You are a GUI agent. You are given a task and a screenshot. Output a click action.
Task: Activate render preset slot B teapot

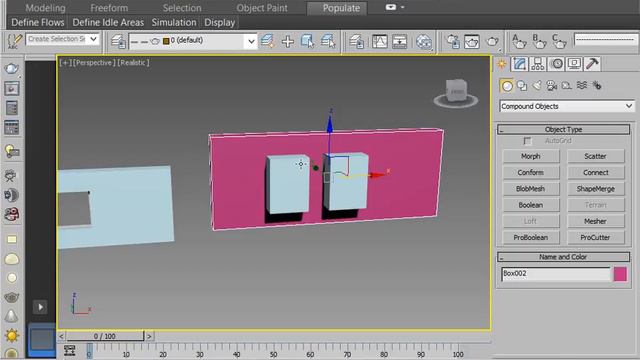539,41
